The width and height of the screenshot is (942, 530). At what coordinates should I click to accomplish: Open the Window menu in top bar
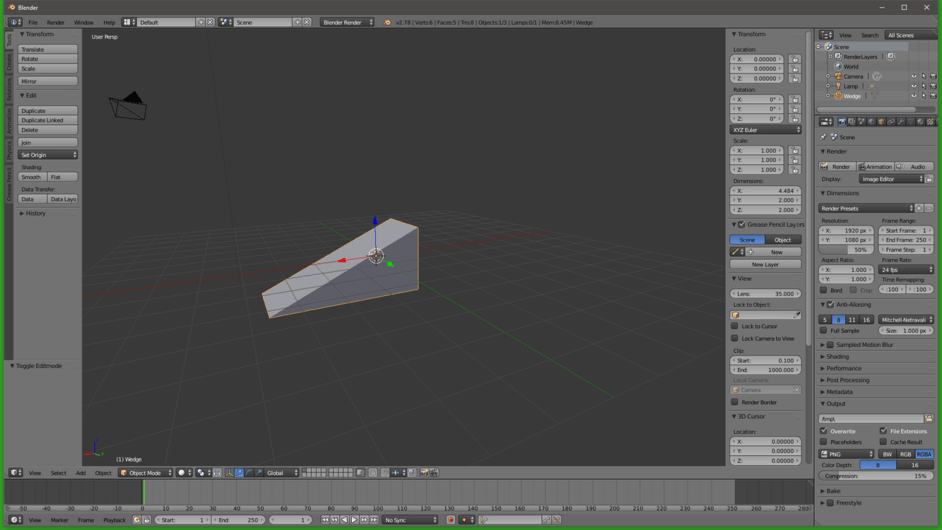(x=84, y=22)
